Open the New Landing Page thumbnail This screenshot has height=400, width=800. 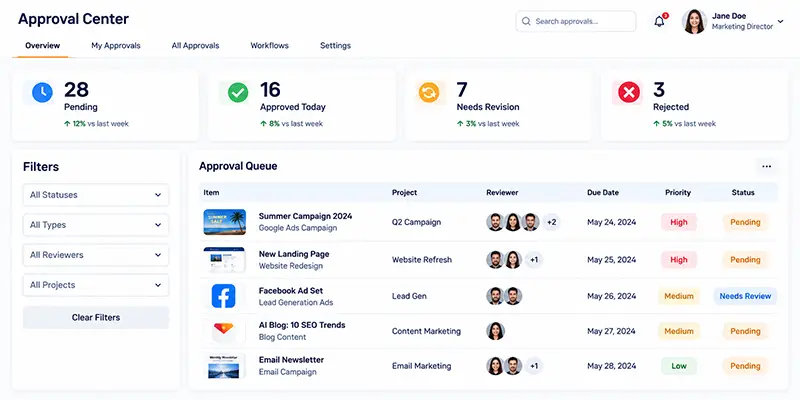[224, 260]
